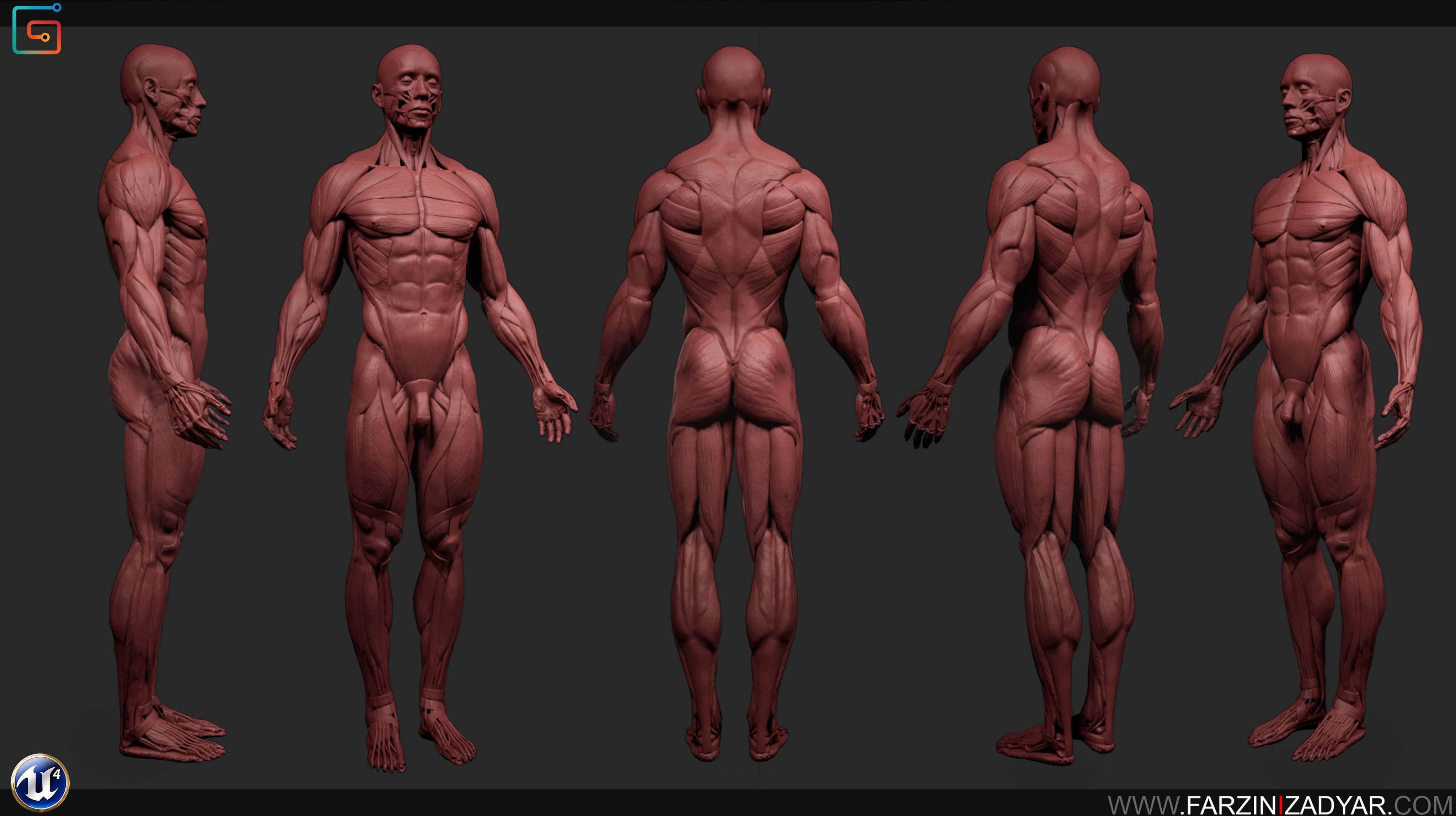Click the Unreal Engine 4 logo

point(39,783)
